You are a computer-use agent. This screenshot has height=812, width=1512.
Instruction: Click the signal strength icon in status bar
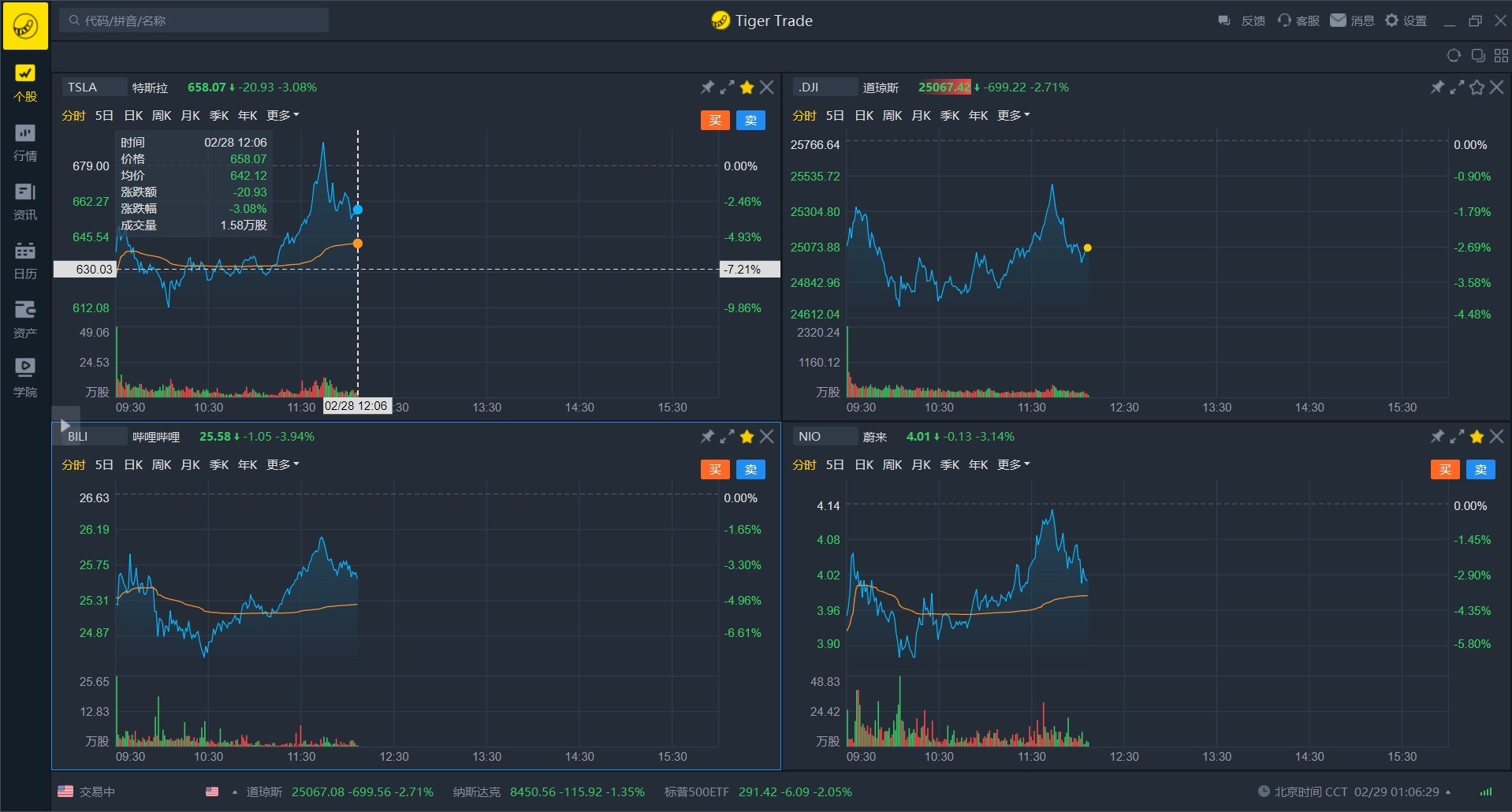1486,792
